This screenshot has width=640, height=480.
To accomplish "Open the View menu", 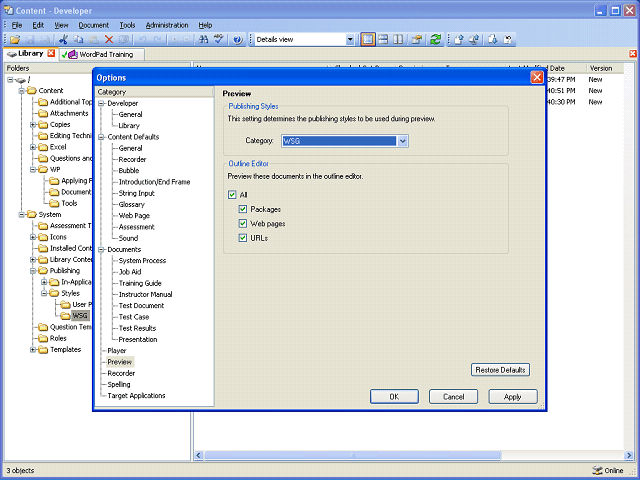I will [x=61, y=25].
